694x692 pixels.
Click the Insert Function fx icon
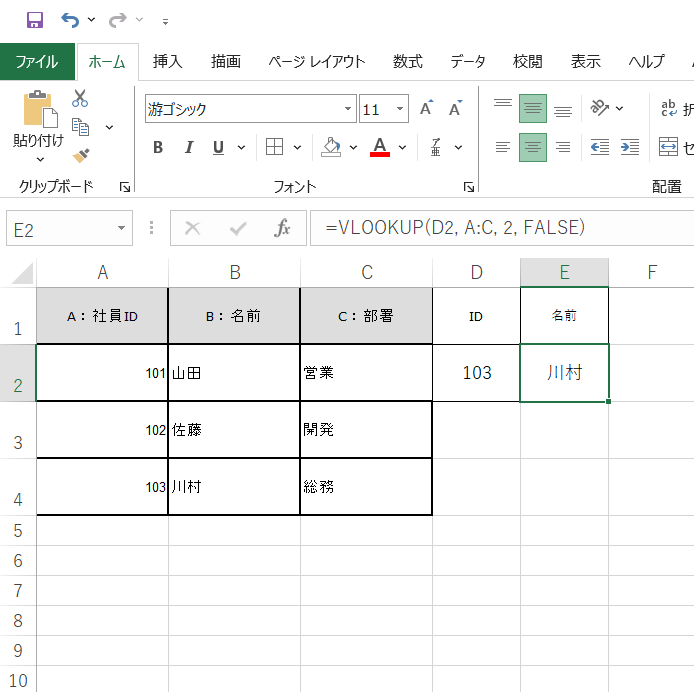(x=282, y=228)
